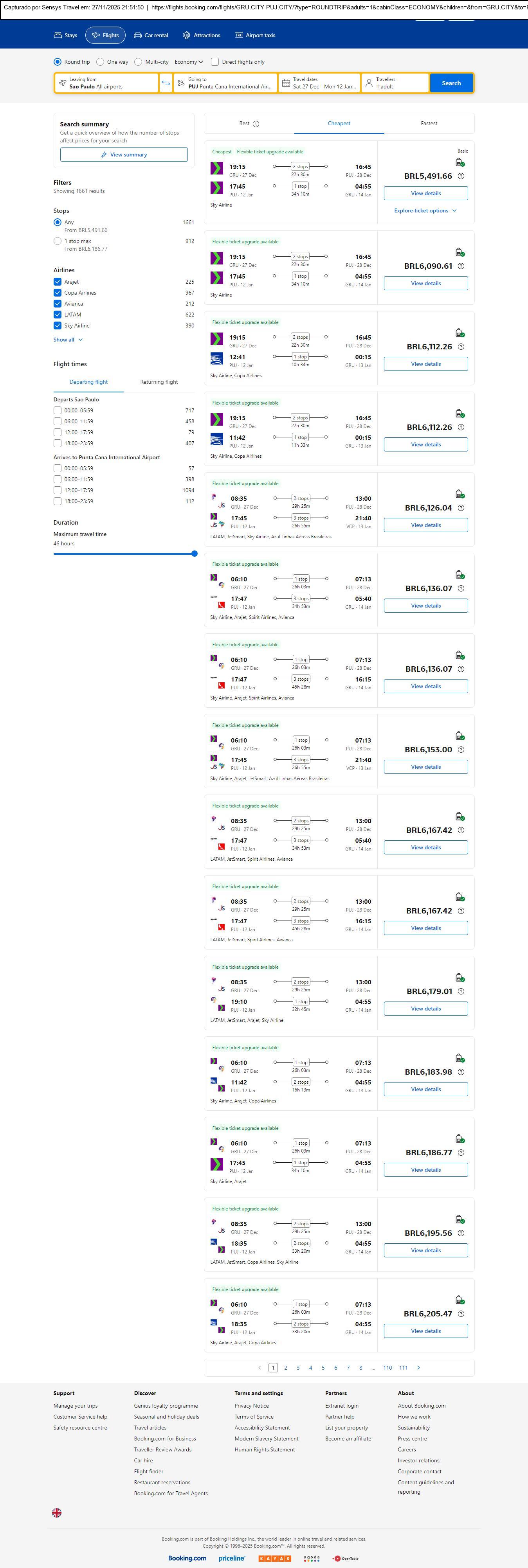Click the info icon next to the Best tab
This screenshot has width=528, height=1568.
point(256,124)
